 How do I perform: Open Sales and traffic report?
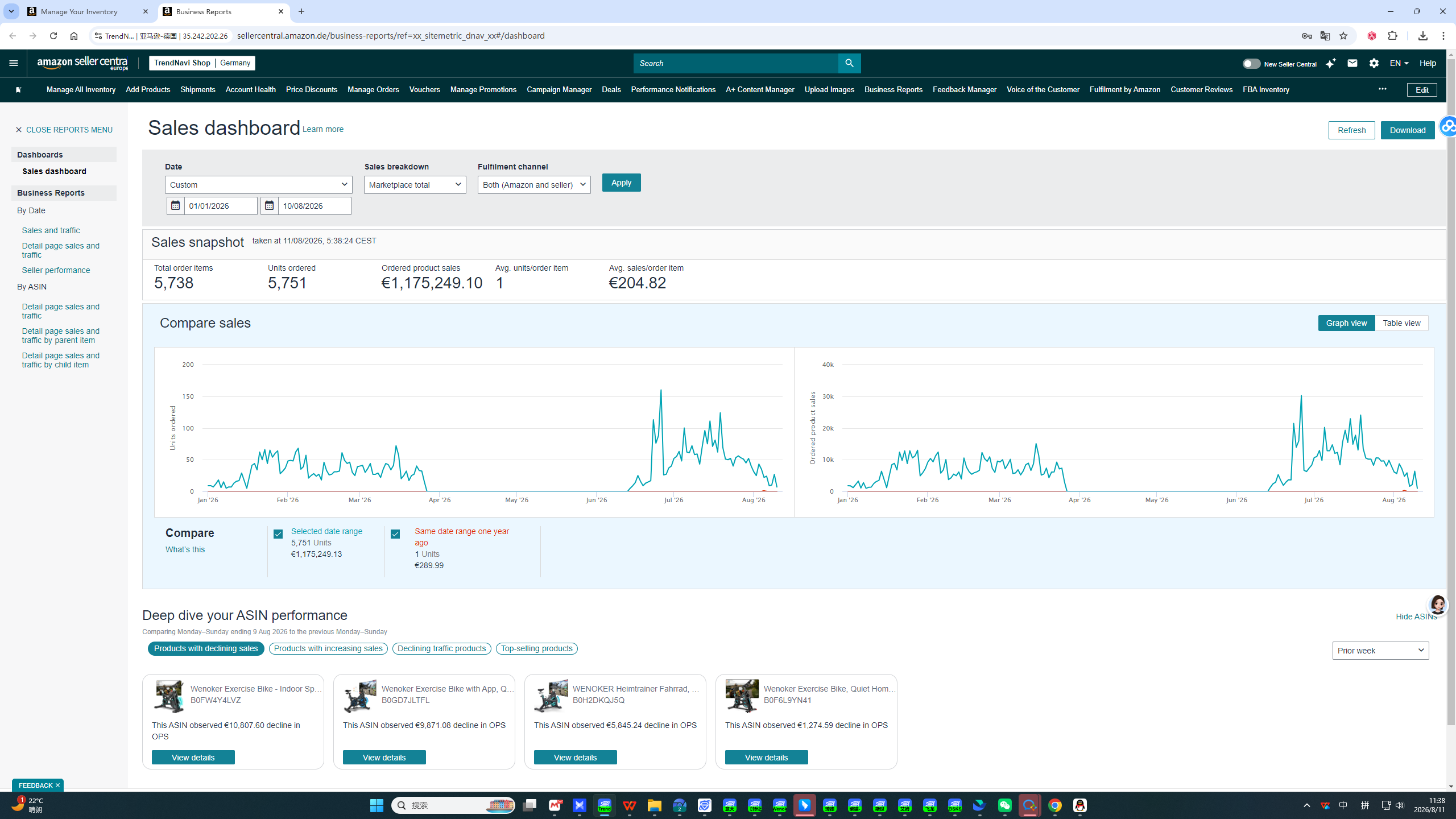[x=51, y=230]
